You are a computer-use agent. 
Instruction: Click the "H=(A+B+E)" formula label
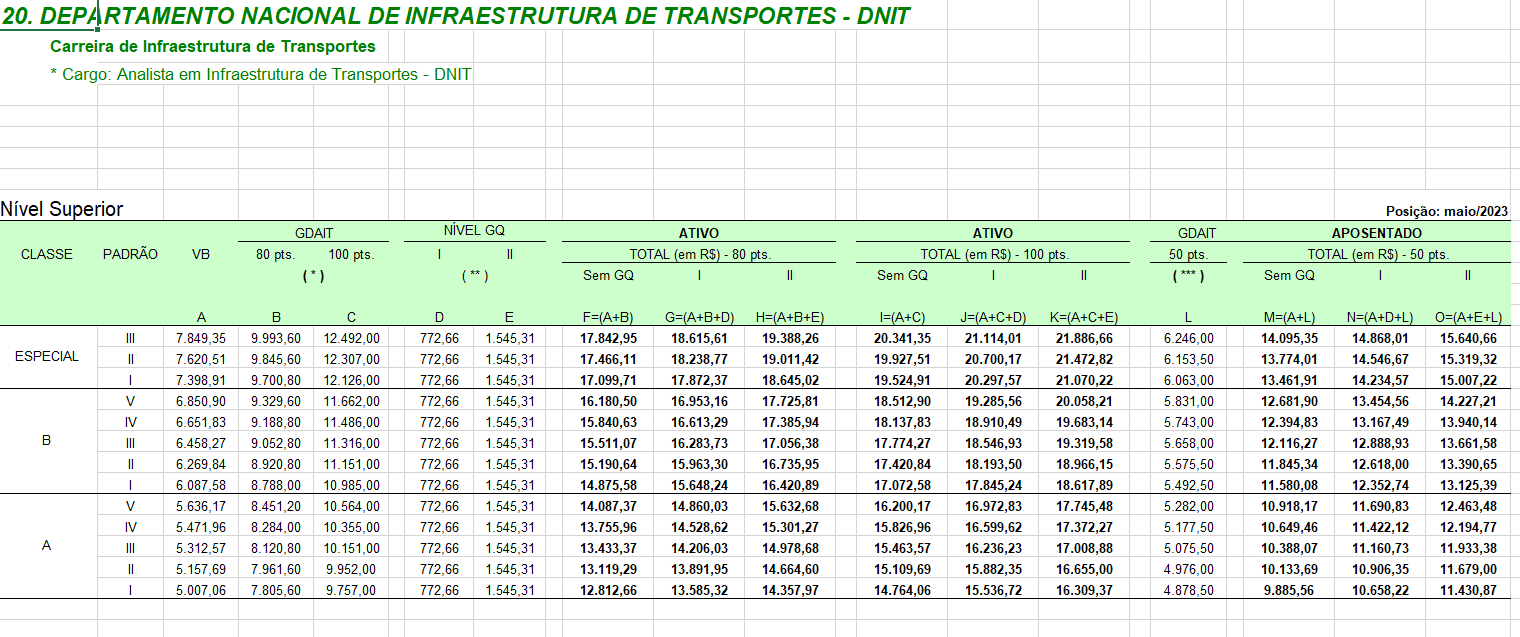point(790,317)
